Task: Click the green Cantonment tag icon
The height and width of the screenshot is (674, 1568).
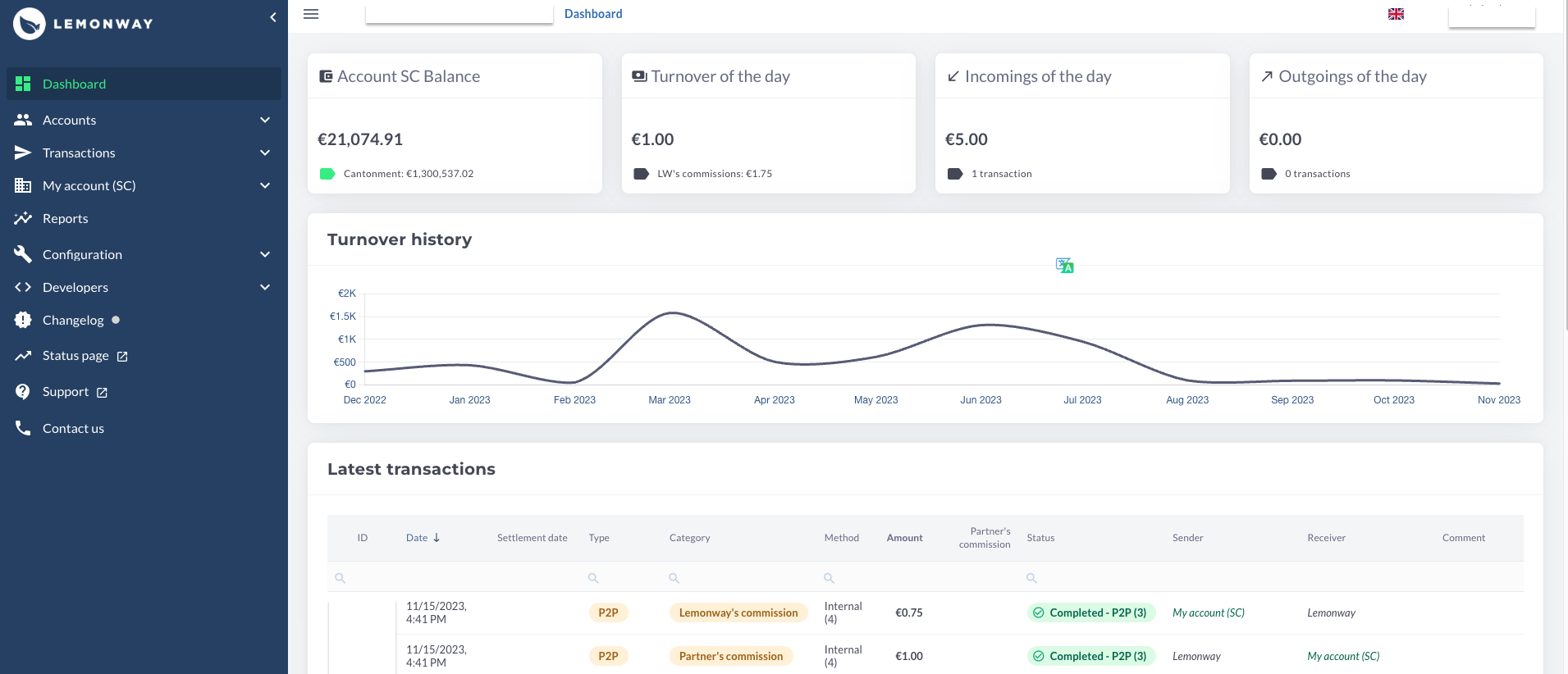Action: [327, 174]
